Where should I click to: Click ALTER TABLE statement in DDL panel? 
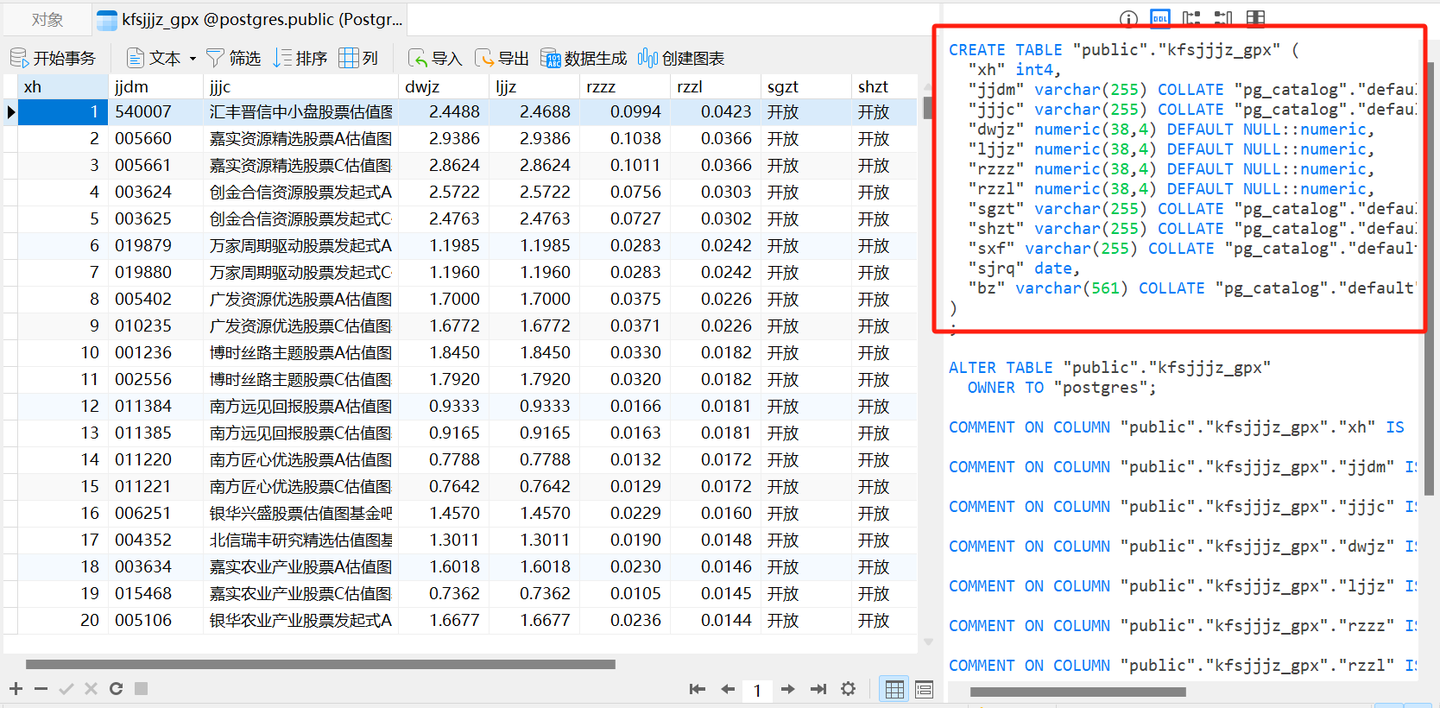pyautogui.click(x=1110, y=368)
